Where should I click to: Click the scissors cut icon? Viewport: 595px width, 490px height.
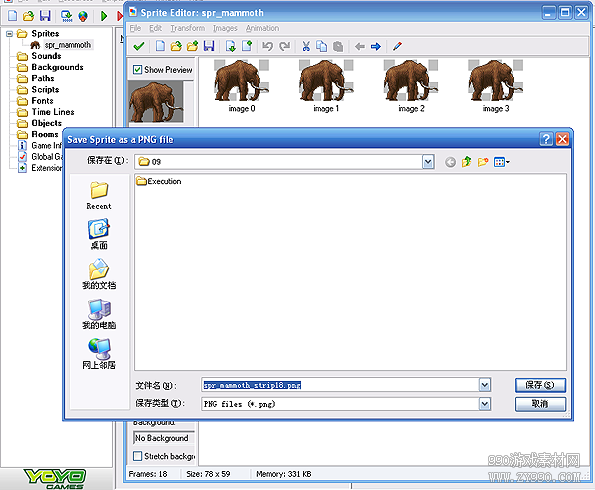tap(306, 46)
